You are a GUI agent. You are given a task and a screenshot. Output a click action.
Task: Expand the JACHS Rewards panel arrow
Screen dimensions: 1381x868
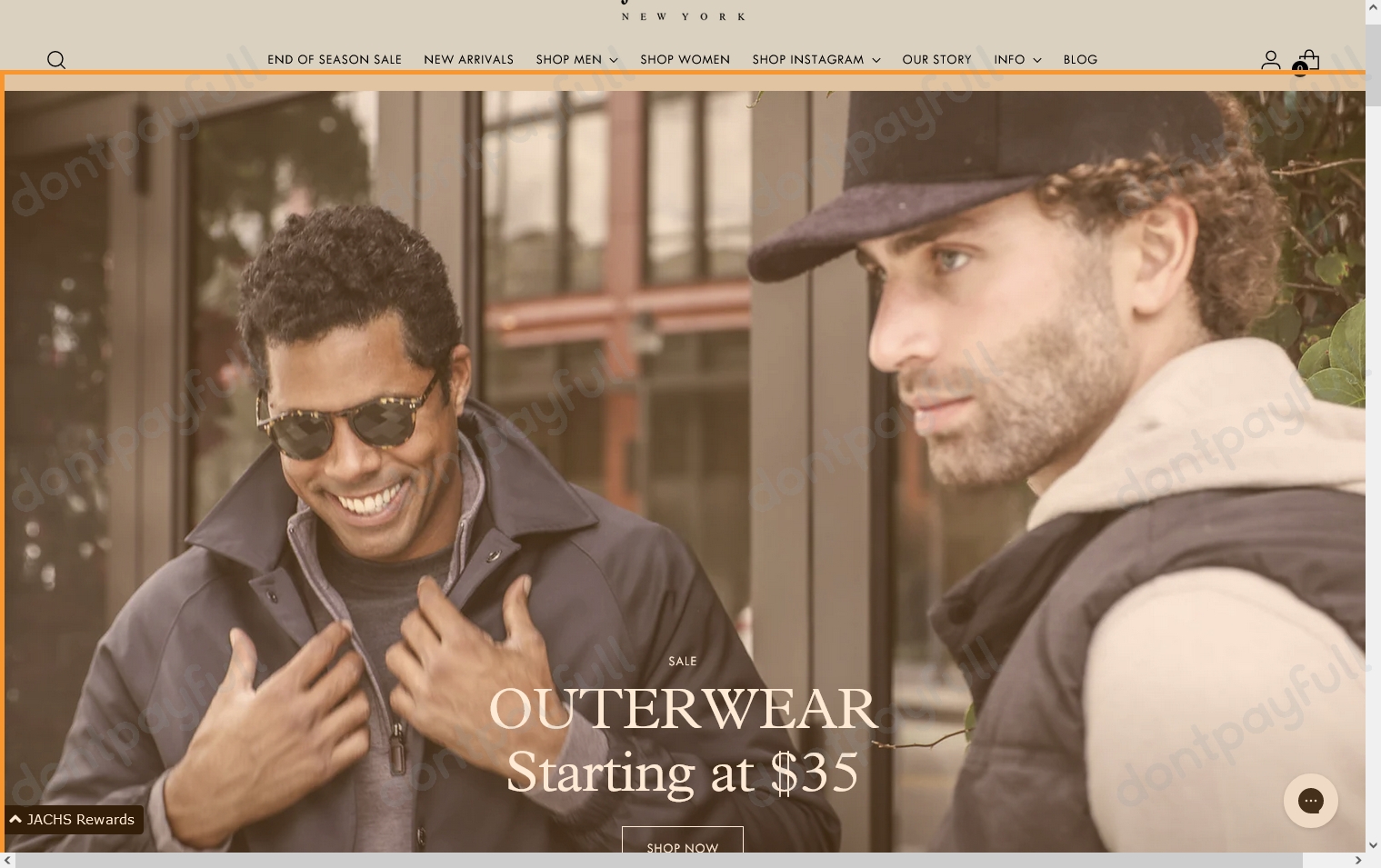tap(15, 819)
